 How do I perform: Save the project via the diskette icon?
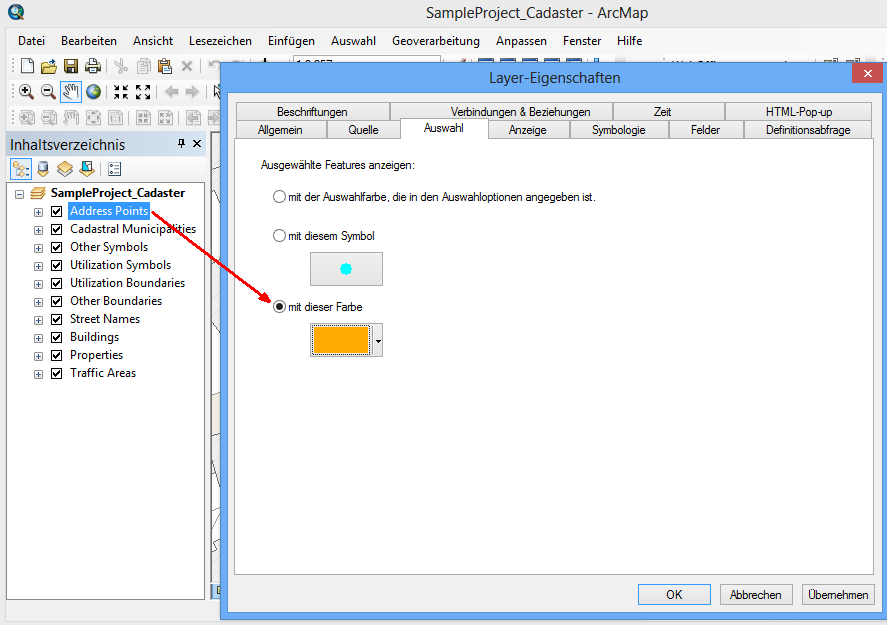[70, 65]
